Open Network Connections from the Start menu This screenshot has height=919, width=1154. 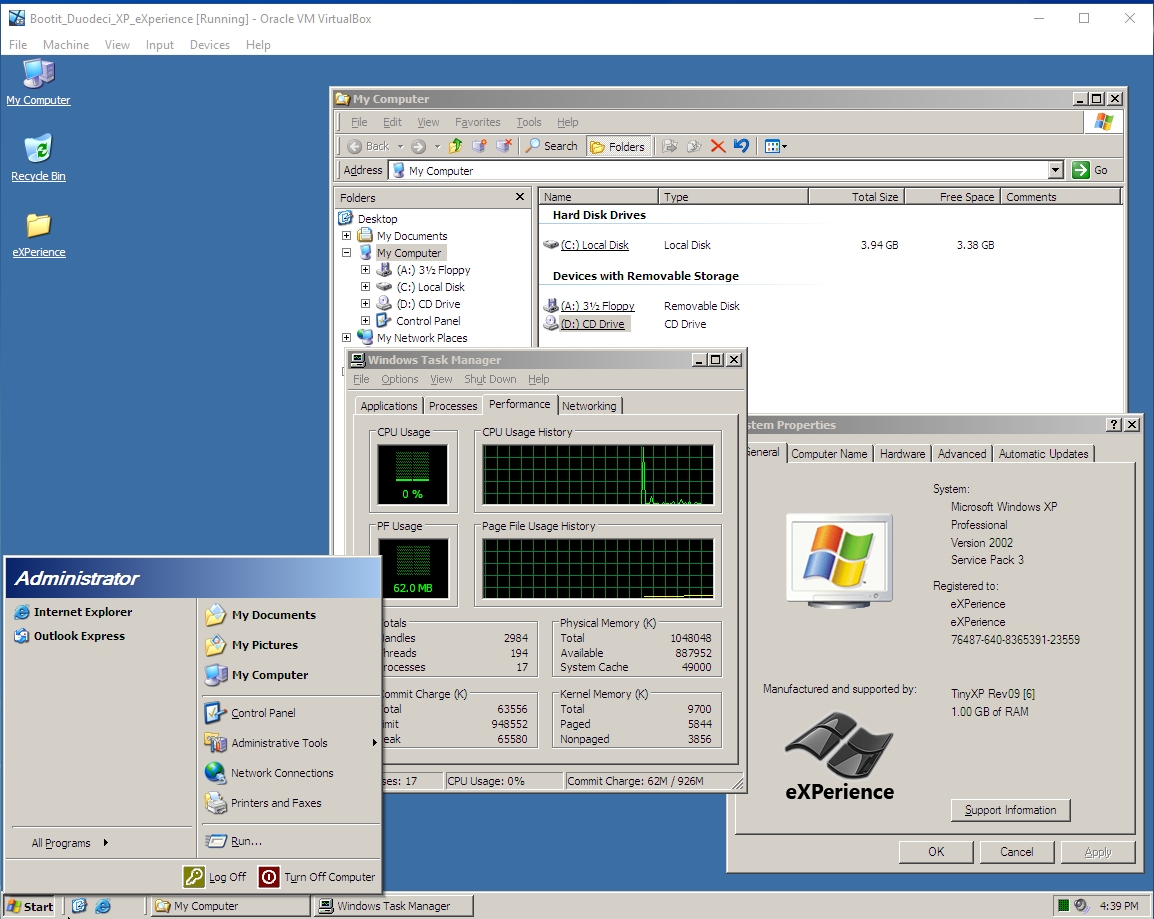click(x=269, y=773)
